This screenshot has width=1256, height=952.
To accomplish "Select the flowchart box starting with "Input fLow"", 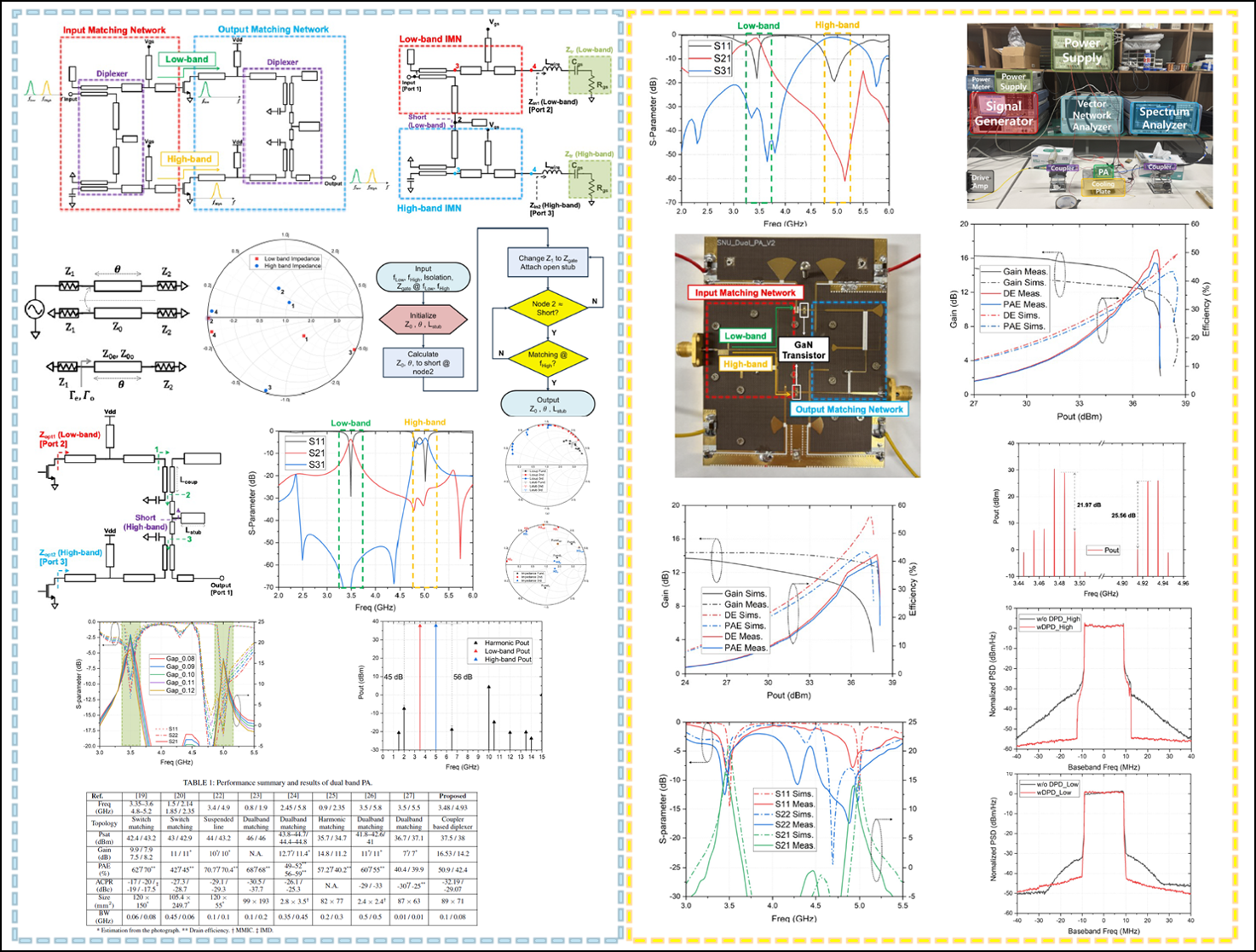I will coord(423,278).
